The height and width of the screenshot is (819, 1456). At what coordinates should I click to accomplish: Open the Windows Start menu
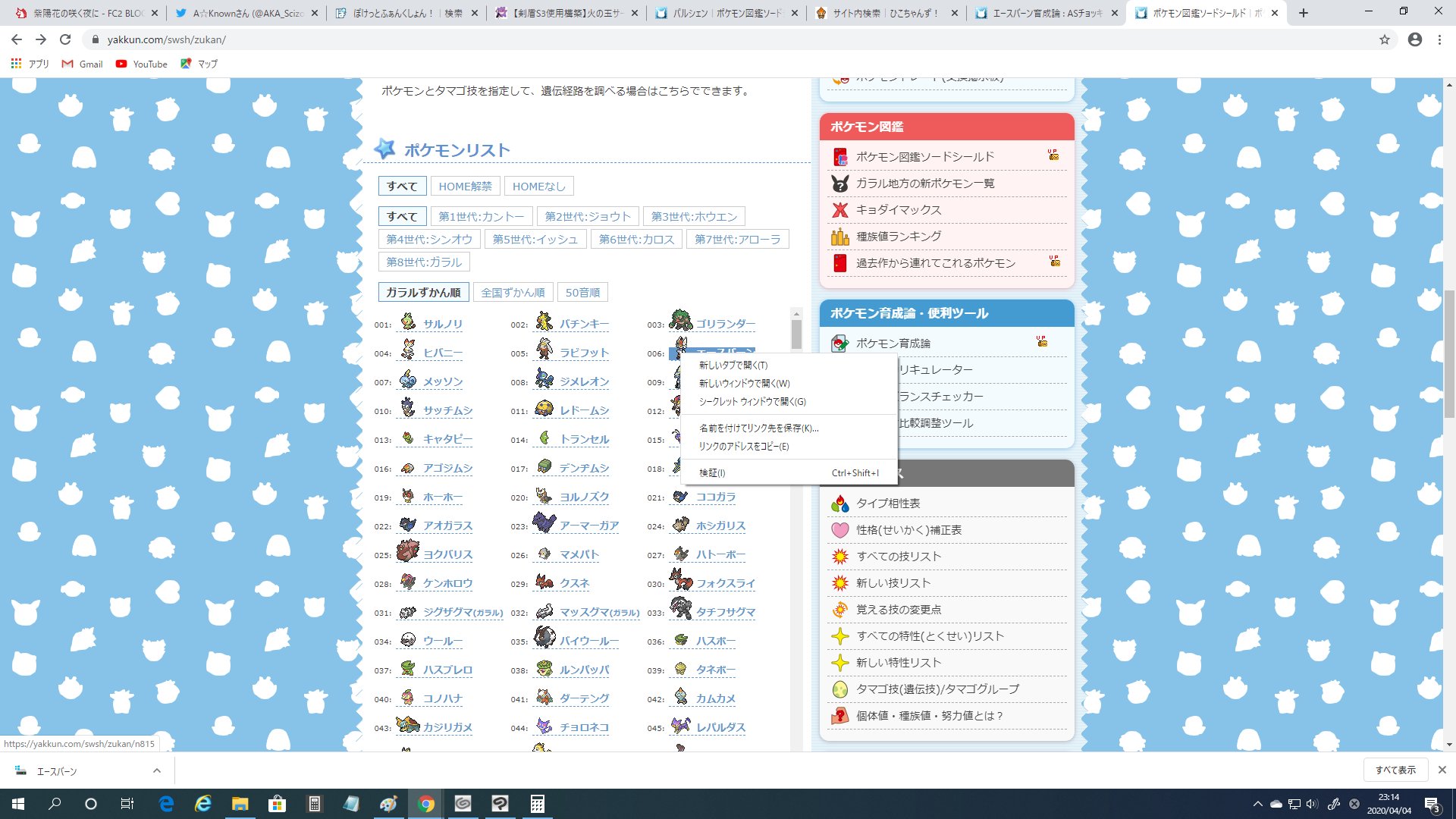[18, 804]
